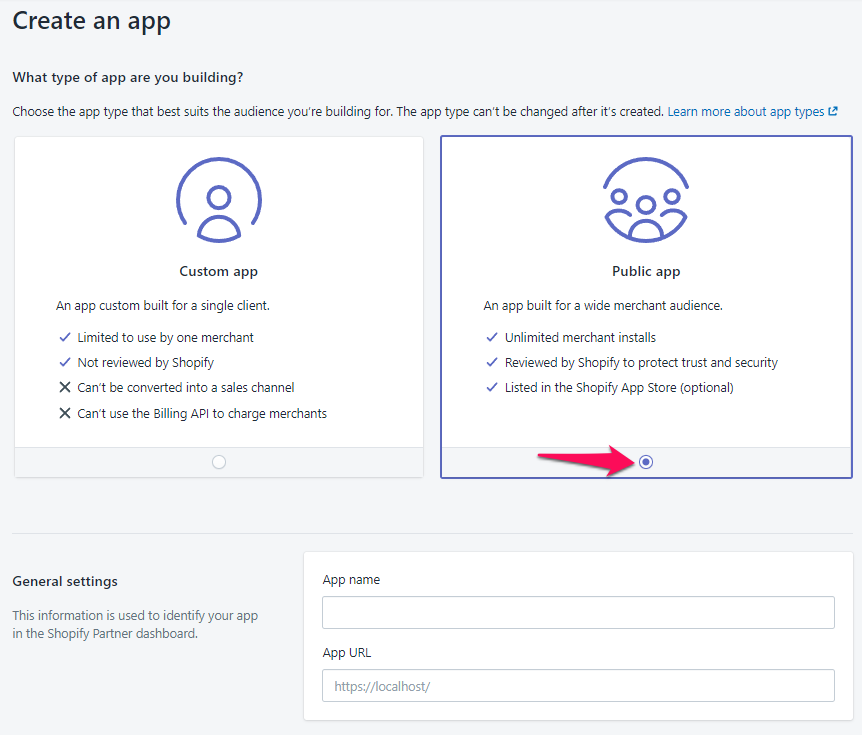Focus the App URL input field
The height and width of the screenshot is (735, 862).
[x=578, y=686]
